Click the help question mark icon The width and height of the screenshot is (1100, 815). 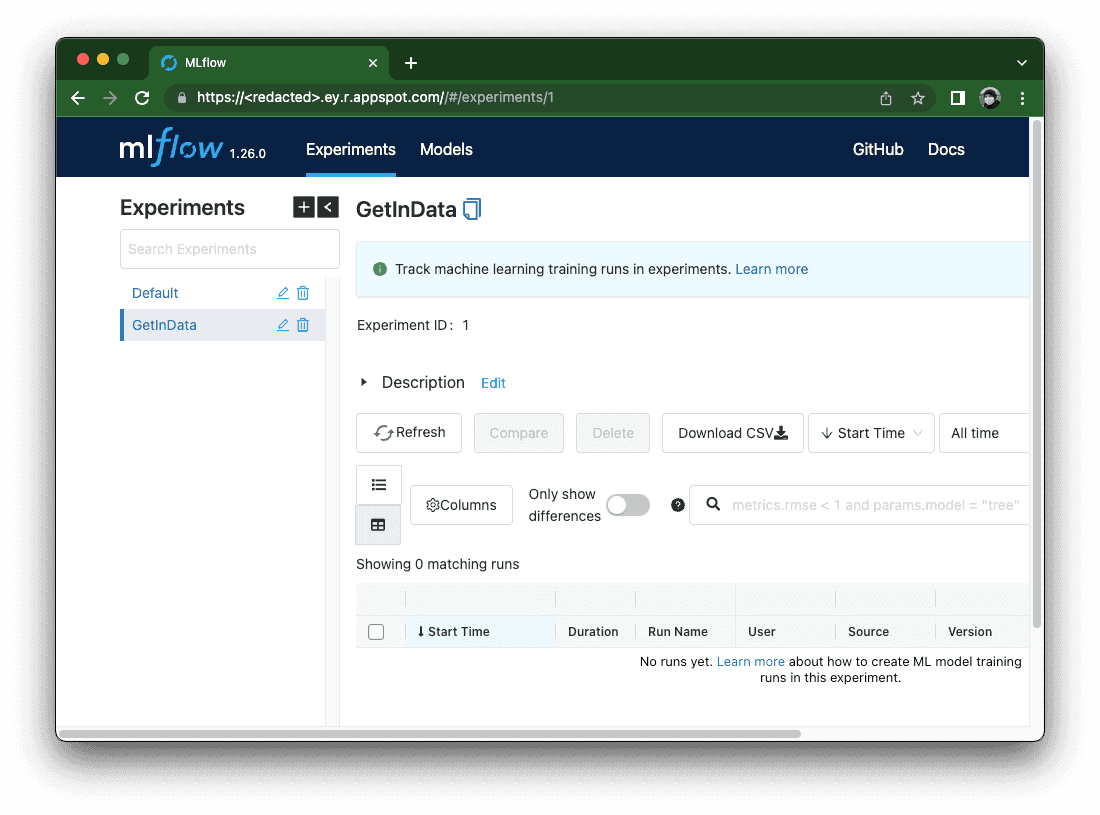point(678,505)
